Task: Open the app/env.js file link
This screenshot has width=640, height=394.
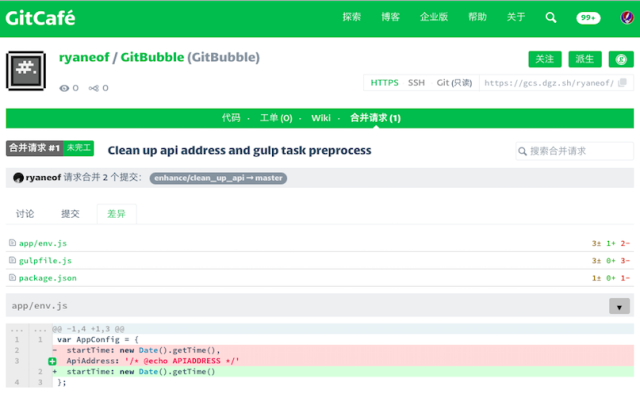Action: (x=43, y=243)
